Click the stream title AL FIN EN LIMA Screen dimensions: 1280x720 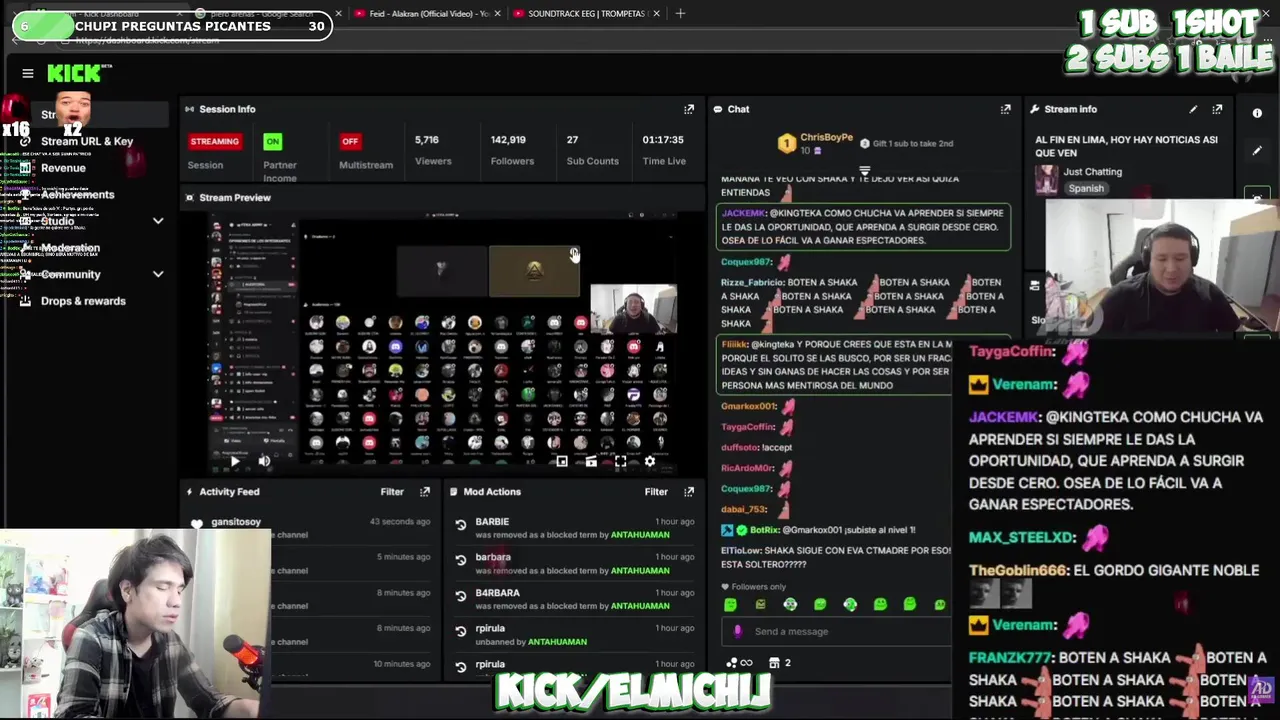coord(1127,146)
